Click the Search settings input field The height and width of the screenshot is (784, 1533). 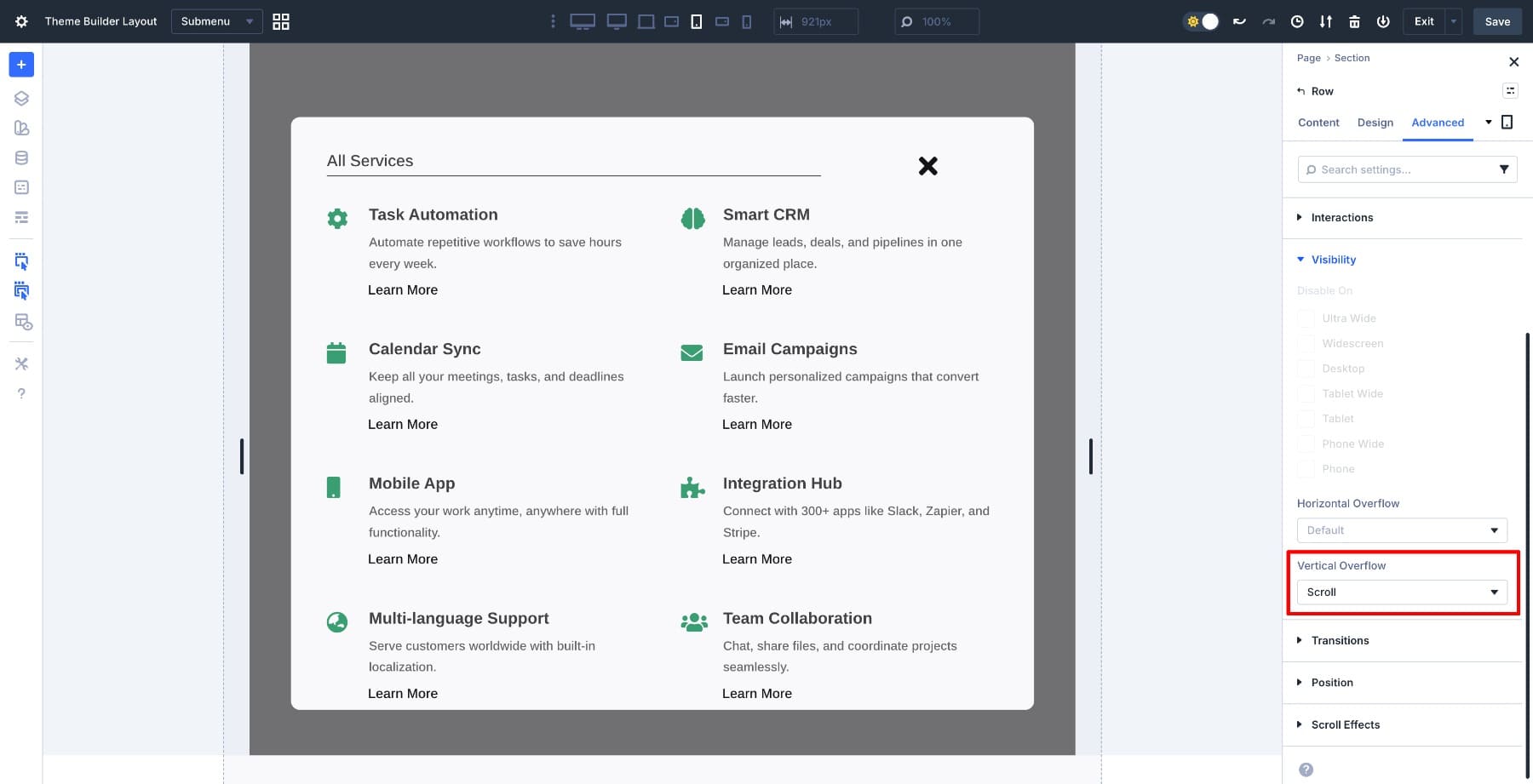point(1401,169)
